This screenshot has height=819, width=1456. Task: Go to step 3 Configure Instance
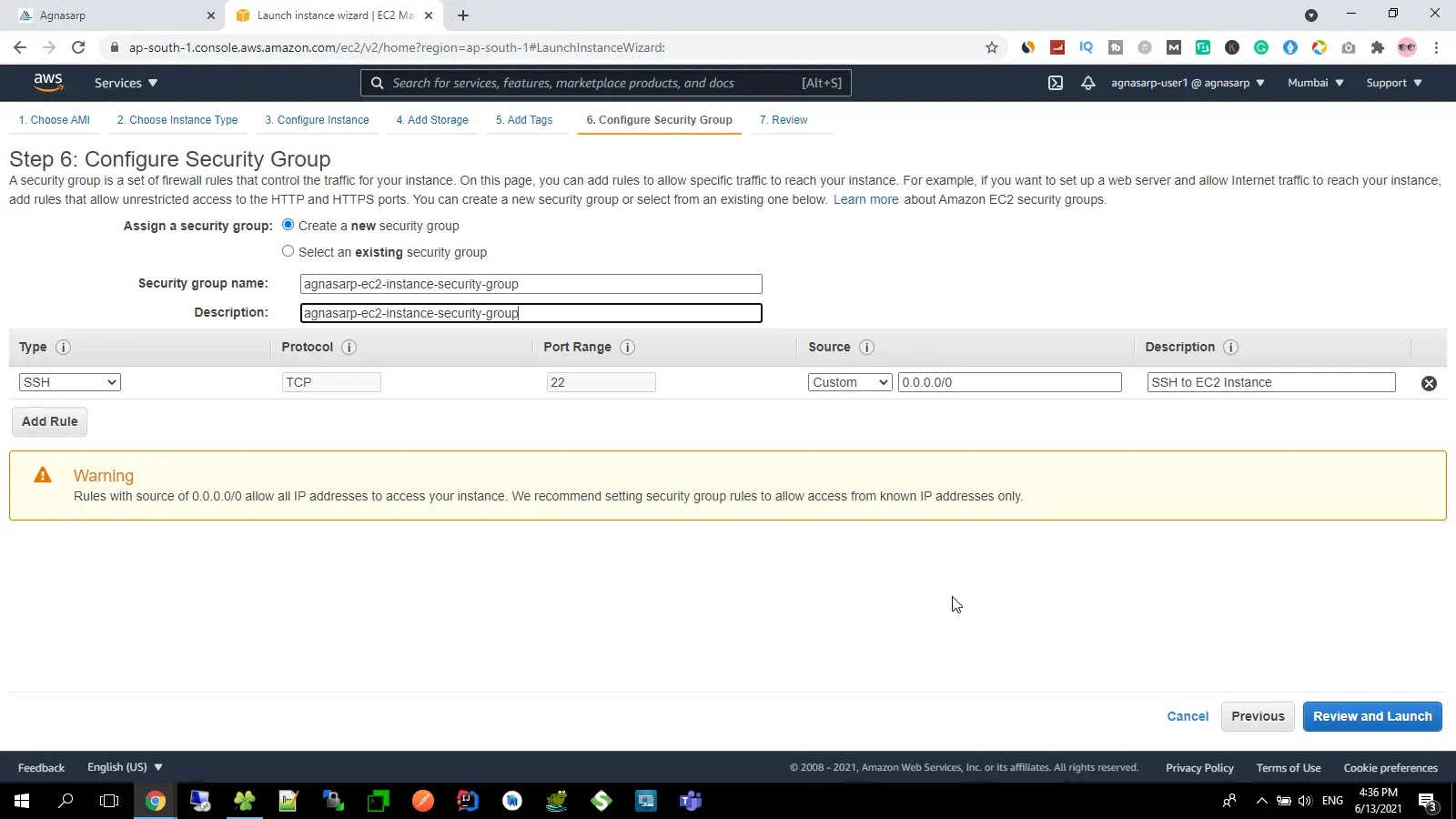(x=317, y=120)
